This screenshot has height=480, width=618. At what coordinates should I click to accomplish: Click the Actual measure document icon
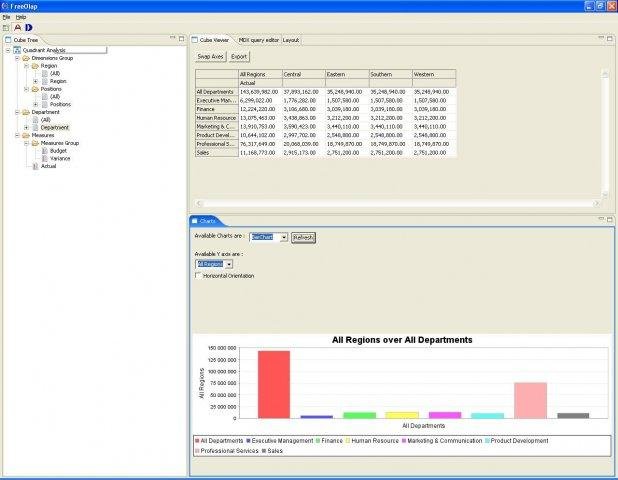35,166
